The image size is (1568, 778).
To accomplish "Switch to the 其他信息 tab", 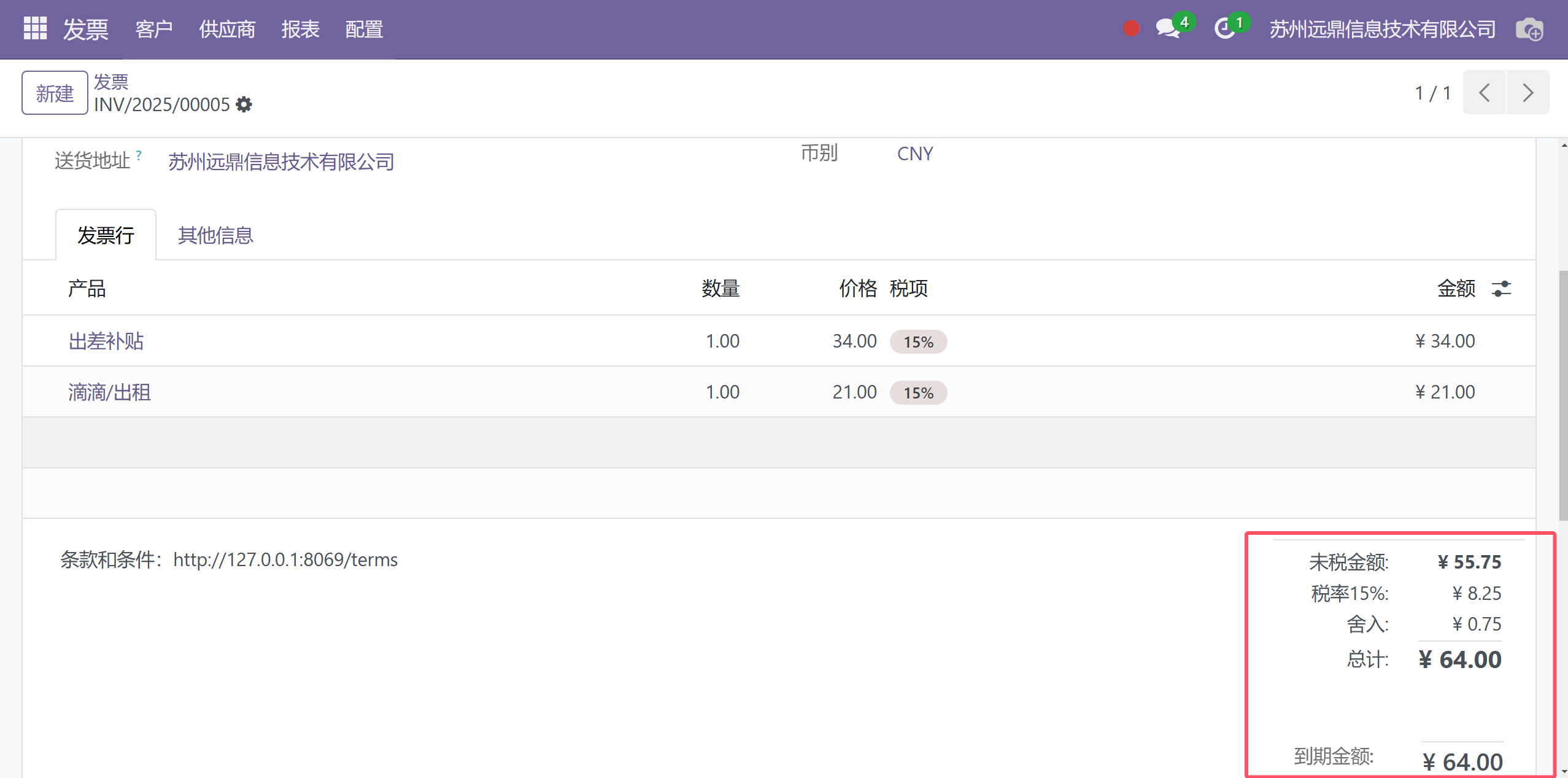I will pos(215,235).
